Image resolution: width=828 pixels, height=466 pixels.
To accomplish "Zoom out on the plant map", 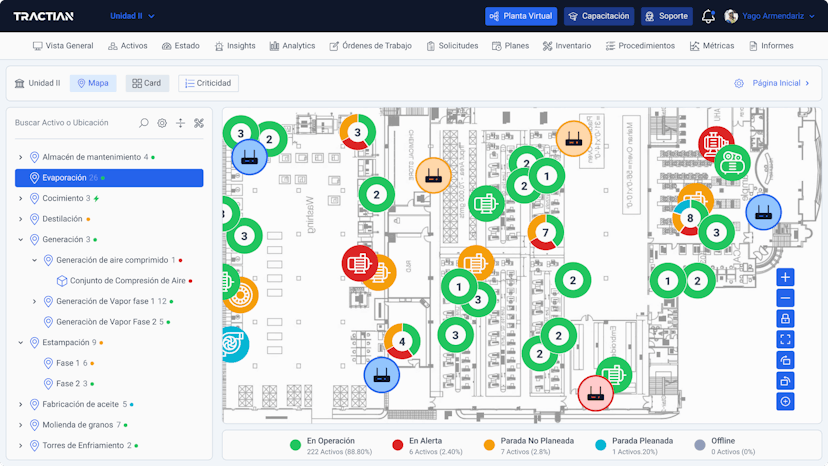I will 785,298.
